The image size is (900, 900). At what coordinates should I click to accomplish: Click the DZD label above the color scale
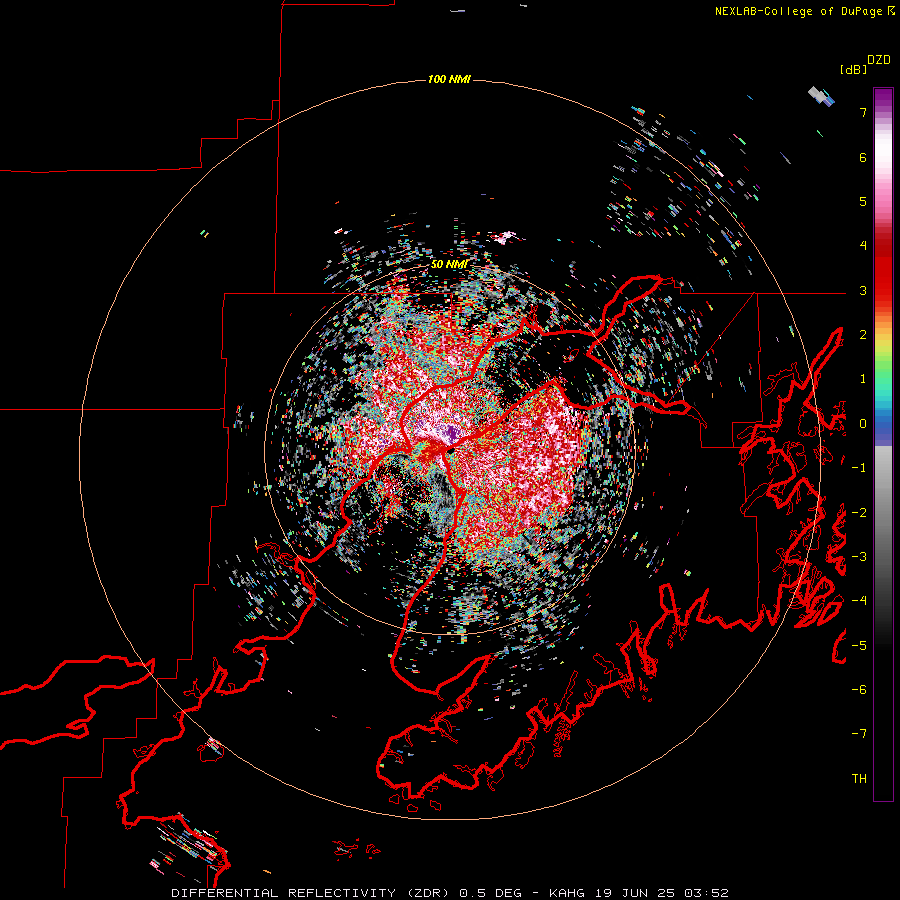[x=879, y=60]
